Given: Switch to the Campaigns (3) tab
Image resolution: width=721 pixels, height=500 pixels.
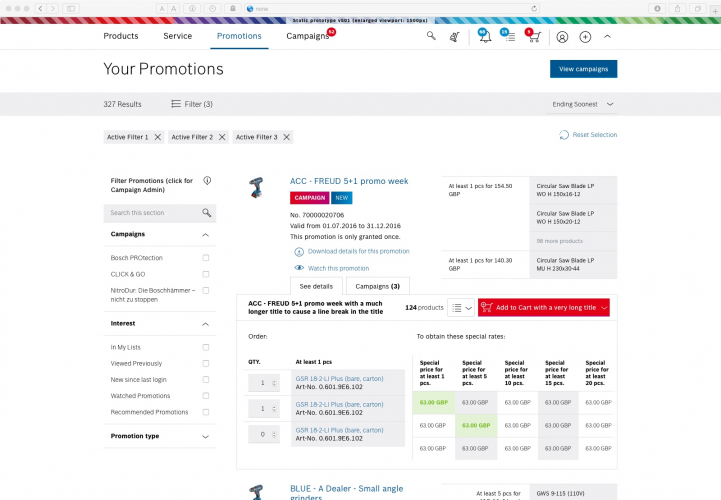Looking at the screenshot, I should (x=378, y=286).
